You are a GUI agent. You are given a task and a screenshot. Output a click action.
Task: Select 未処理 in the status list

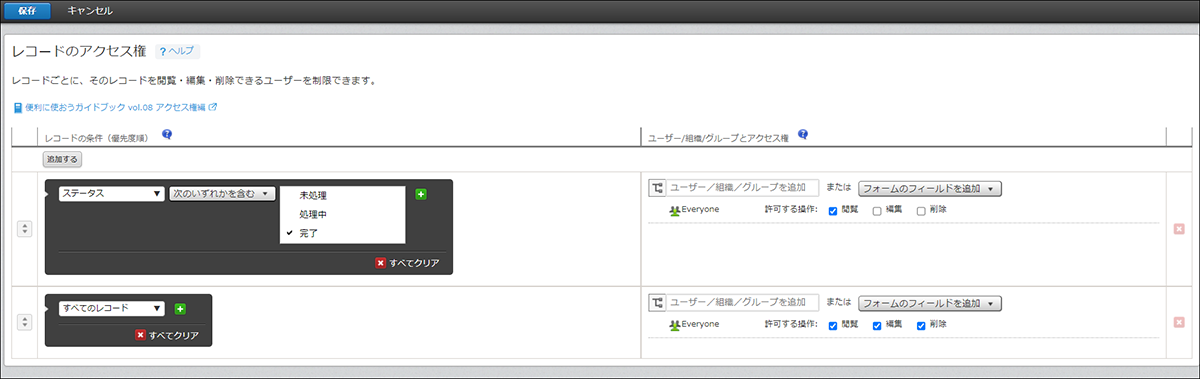pos(342,196)
